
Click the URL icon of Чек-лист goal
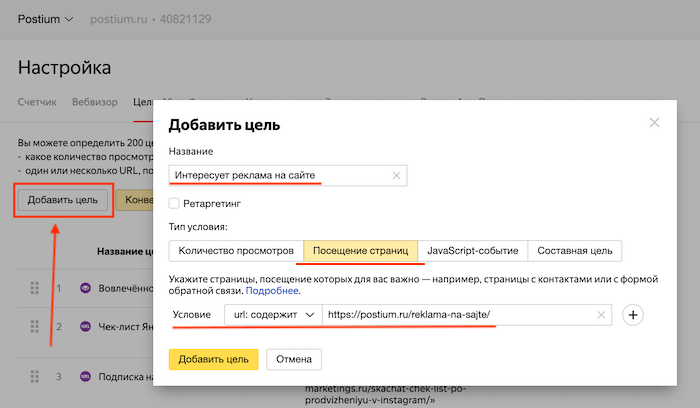click(x=85, y=326)
